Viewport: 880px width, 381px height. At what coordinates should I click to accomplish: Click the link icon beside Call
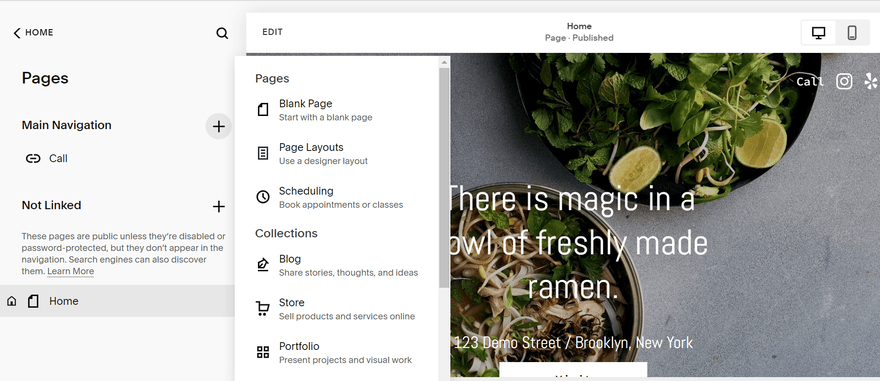(33, 159)
